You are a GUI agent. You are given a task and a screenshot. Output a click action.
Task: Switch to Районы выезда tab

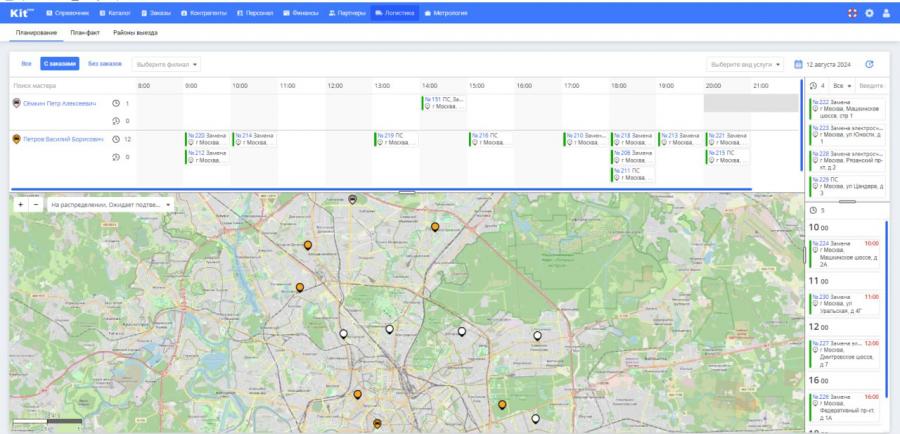pos(135,33)
